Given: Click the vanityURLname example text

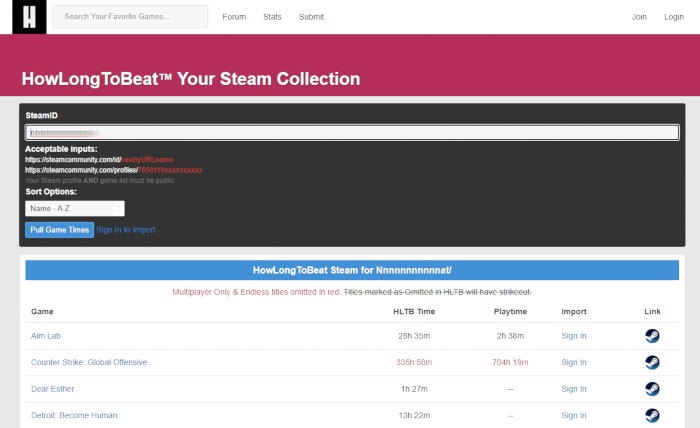Looking at the screenshot, I should click(x=147, y=160).
